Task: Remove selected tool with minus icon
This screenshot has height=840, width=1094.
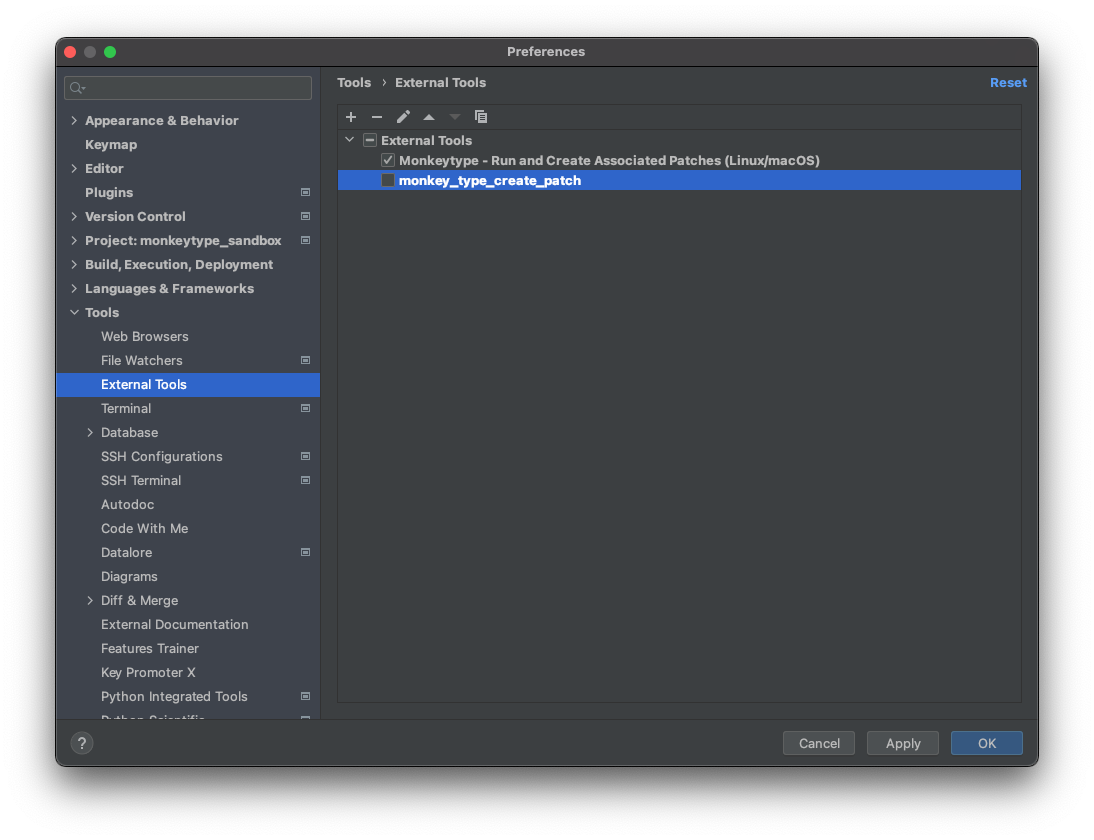Action: (x=377, y=117)
